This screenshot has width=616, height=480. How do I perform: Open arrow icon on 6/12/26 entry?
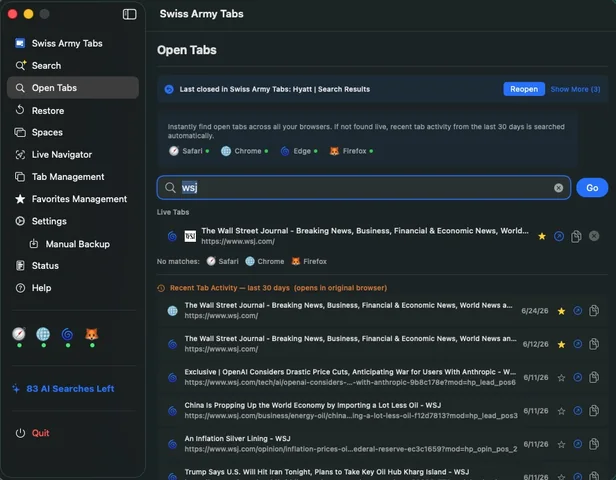point(578,344)
